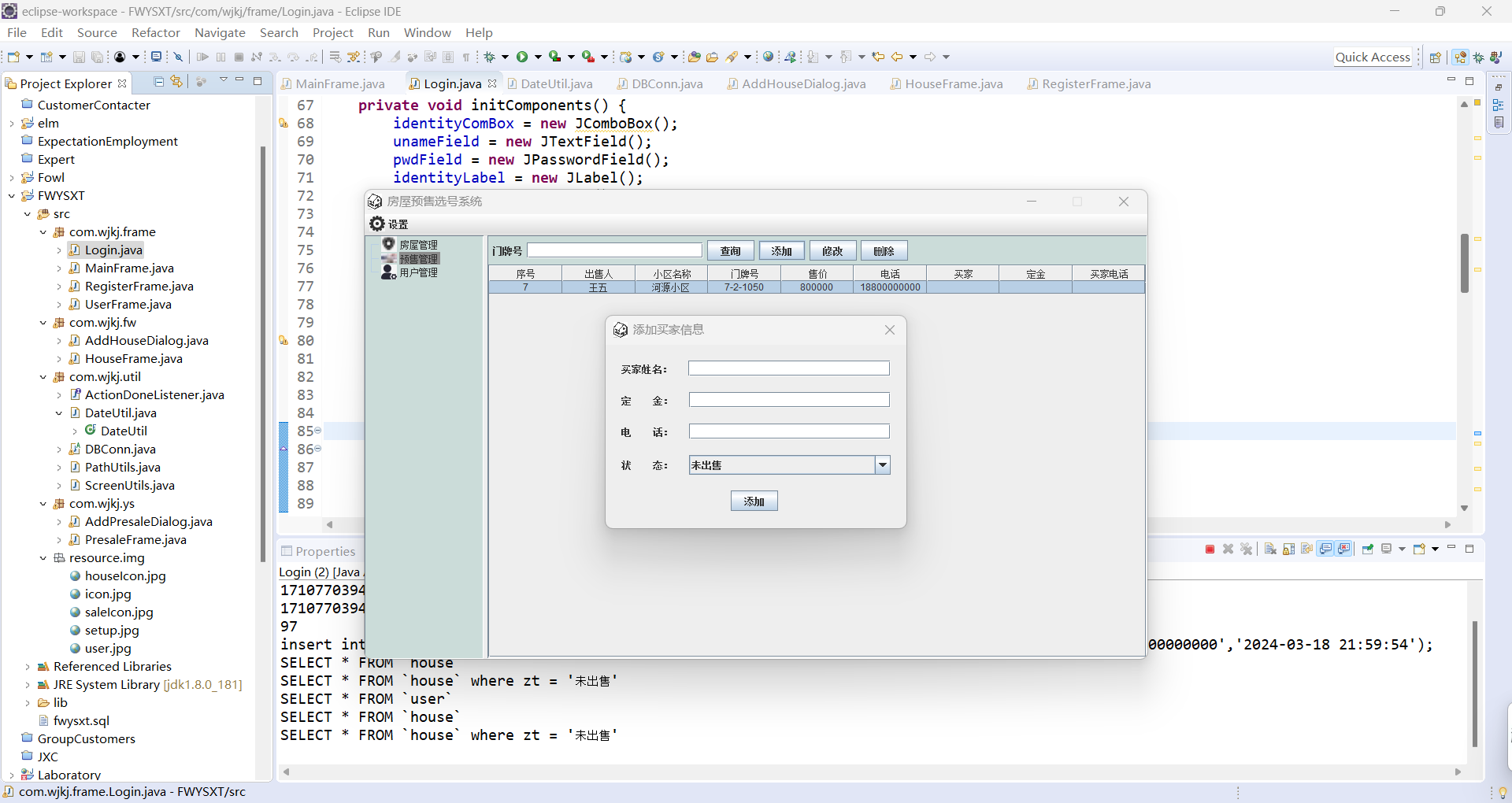Click the Save icon in Eclipse toolbar

click(x=79, y=57)
